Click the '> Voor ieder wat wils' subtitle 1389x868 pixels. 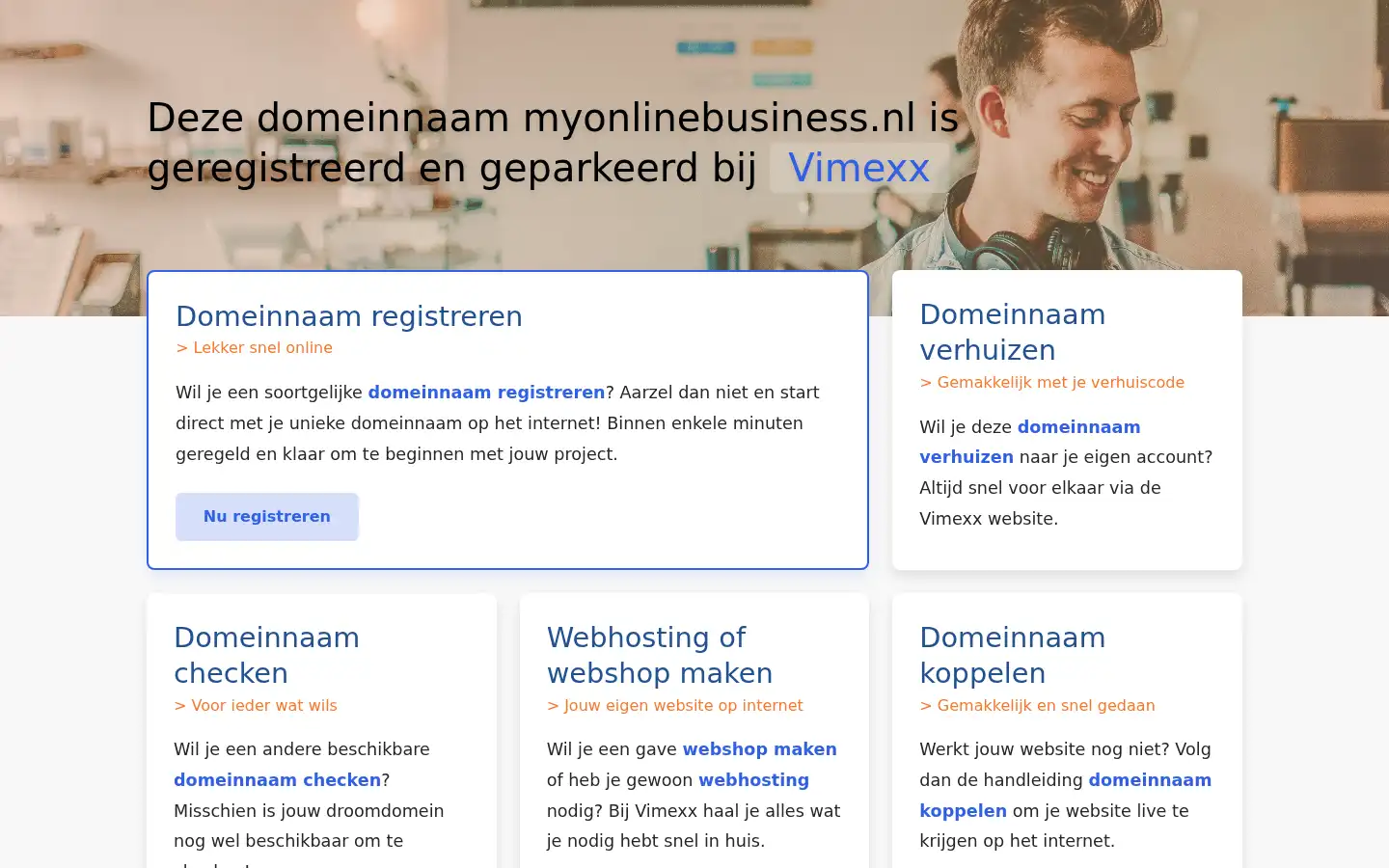[x=256, y=706]
